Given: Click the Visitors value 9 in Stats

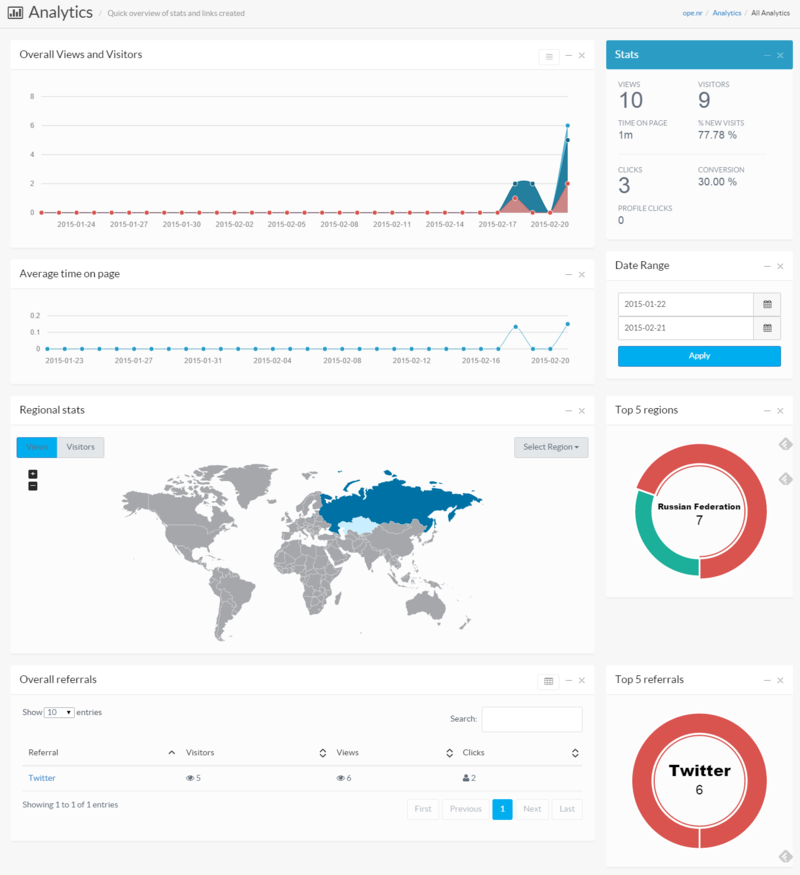Looking at the screenshot, I should [x=704, y=101].
